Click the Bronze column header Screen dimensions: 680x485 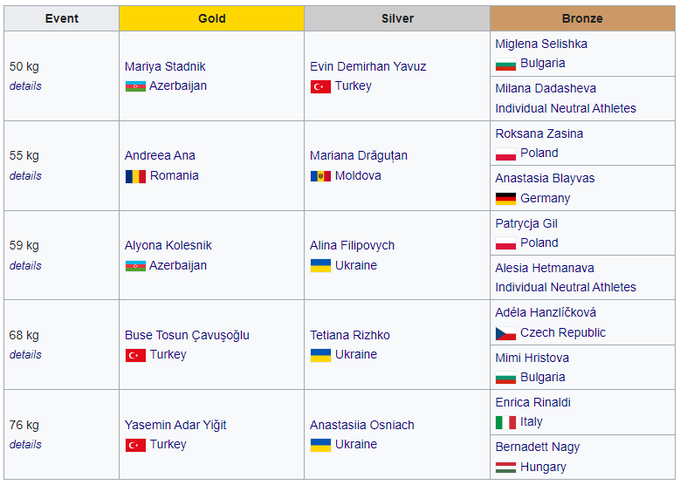pos(582,18)
